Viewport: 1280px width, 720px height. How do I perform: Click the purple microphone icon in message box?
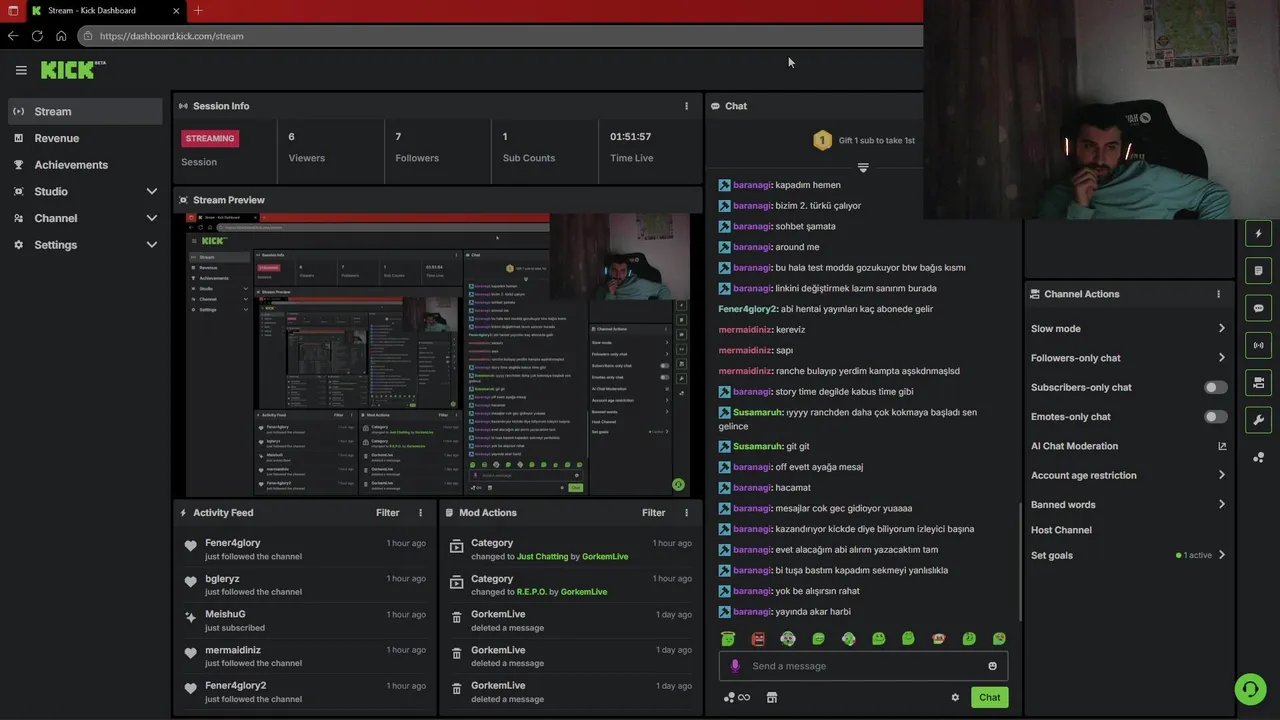(x=735, y=666)
